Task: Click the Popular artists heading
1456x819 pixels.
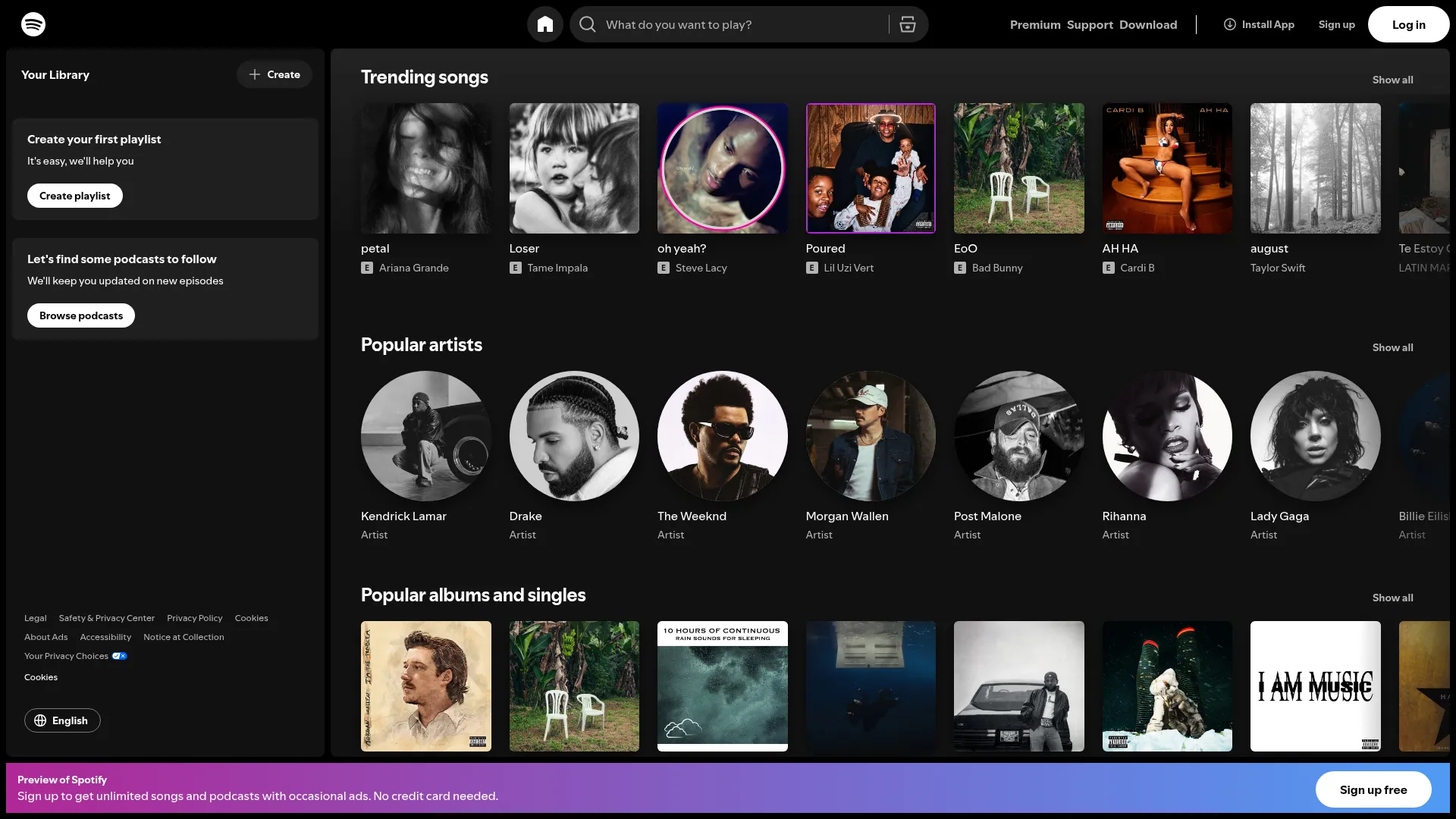Action: tap(422, 345)
